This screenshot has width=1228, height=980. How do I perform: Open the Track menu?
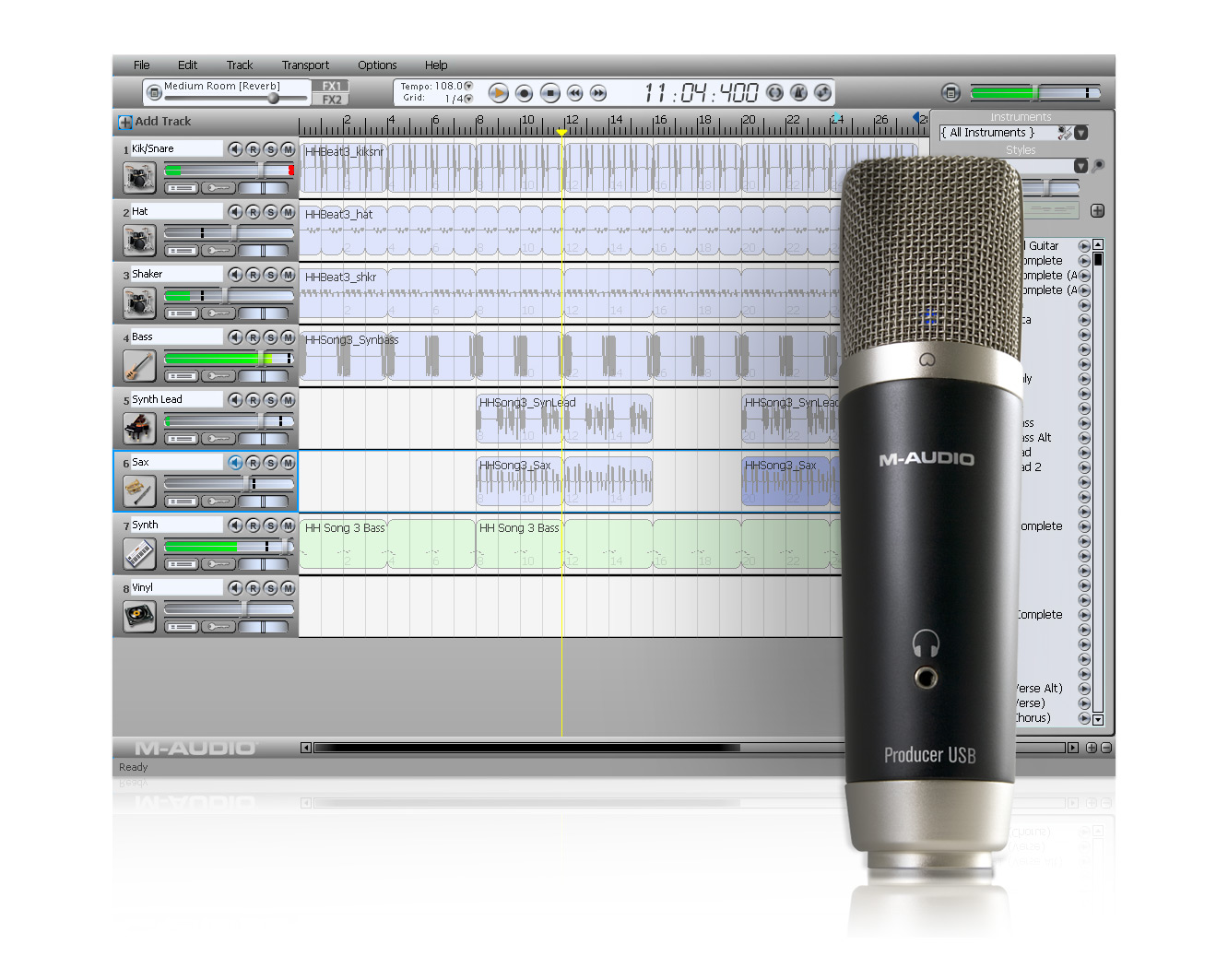(x=240, y=65)
